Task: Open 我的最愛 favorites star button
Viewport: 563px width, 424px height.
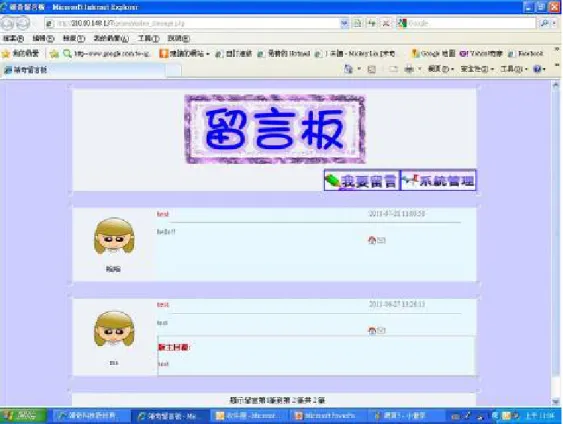Action: point(20,53)
